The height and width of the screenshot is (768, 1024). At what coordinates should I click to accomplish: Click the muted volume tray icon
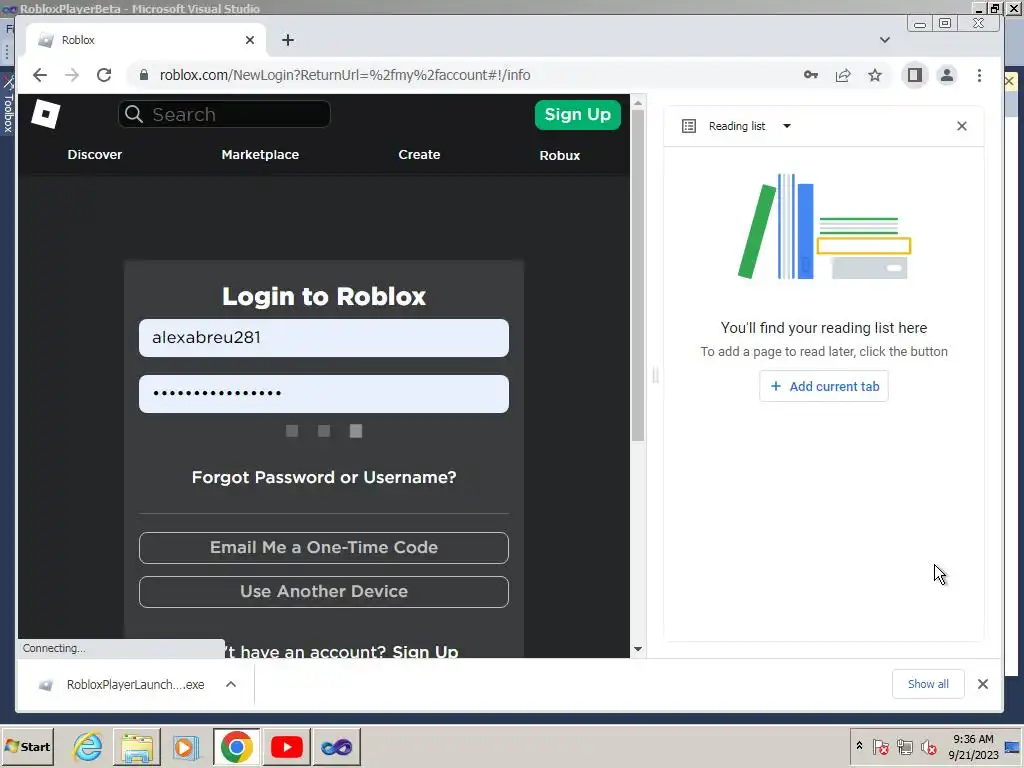pyautogui.click(x=928, y=746)
